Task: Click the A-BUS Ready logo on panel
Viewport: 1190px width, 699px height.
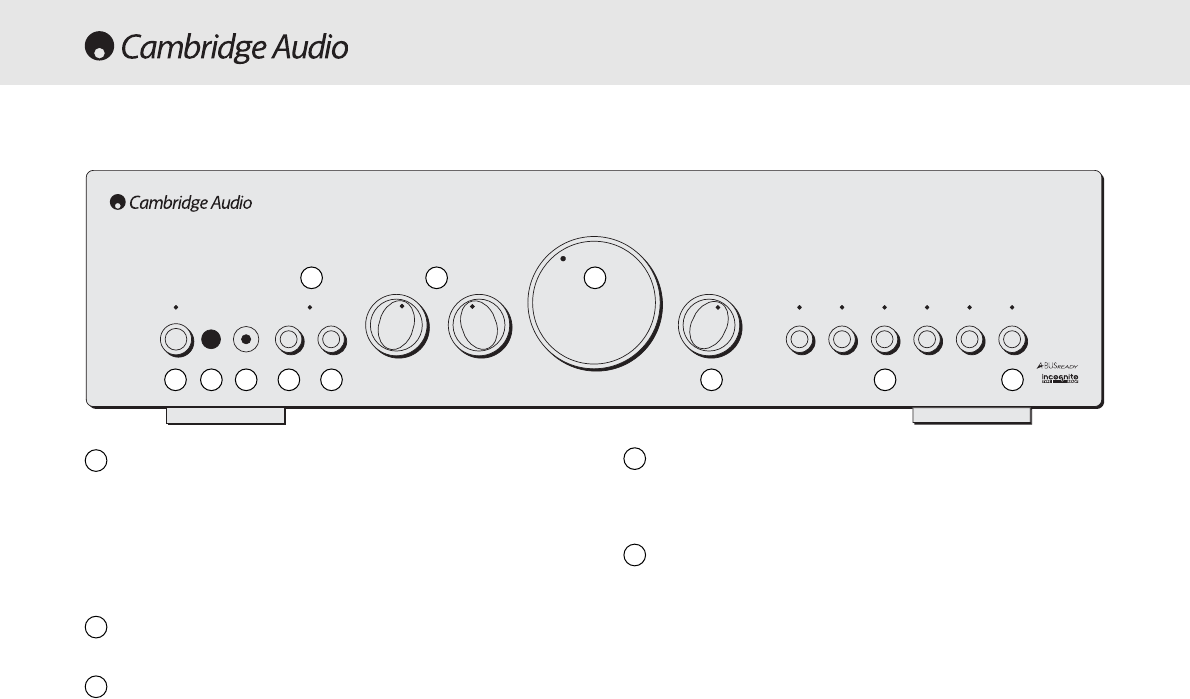Action: [x=1057, y=366]
